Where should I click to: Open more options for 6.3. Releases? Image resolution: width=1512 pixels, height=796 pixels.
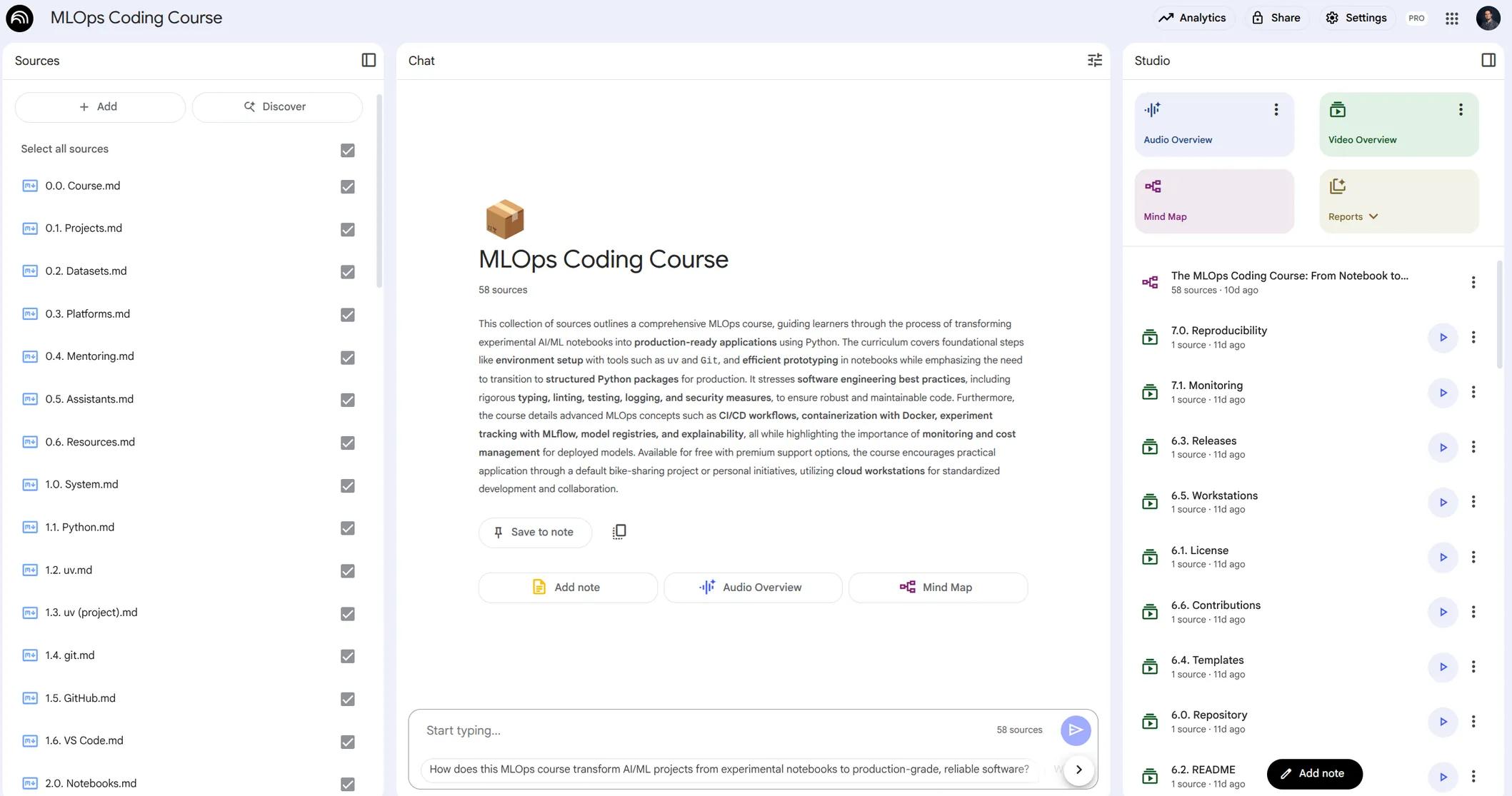coord(1473,448)
